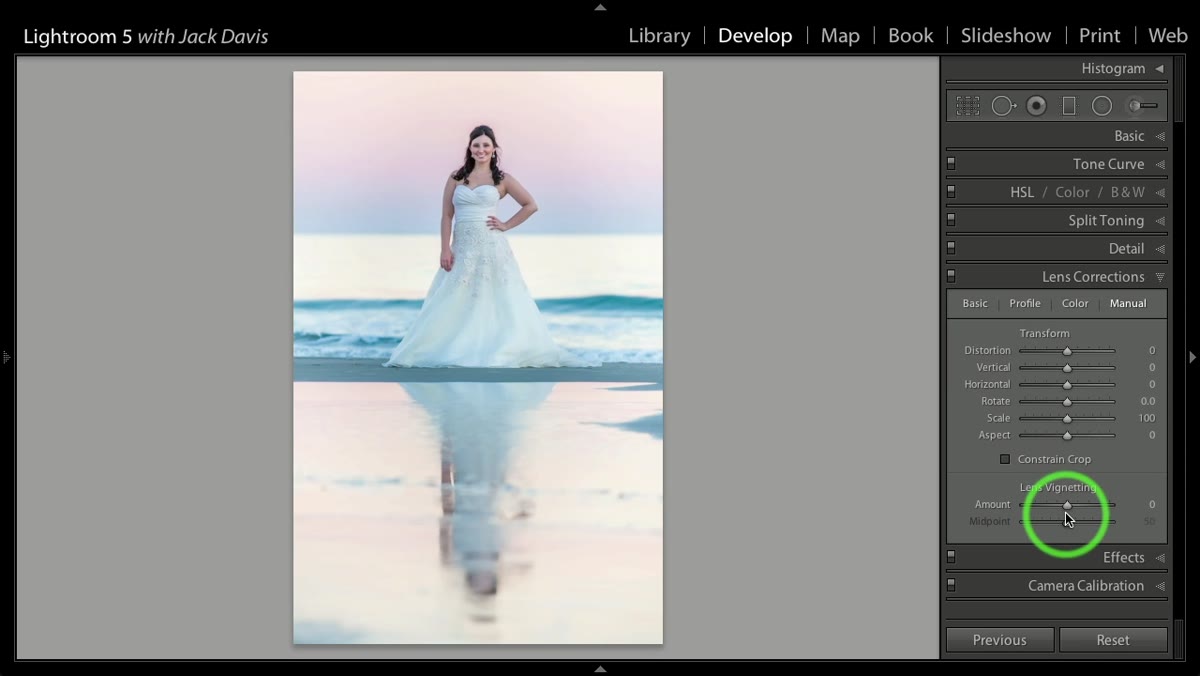1200x676 pixels.
Task: Select the Crop Overlay tool
Action: [x=967, y=105]
